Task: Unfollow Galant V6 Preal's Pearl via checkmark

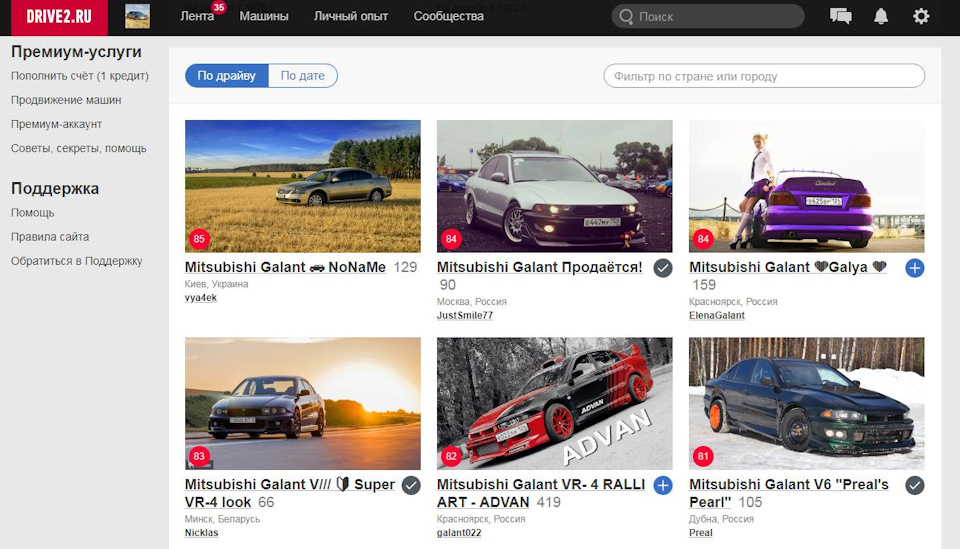Action: coord(915,485)
